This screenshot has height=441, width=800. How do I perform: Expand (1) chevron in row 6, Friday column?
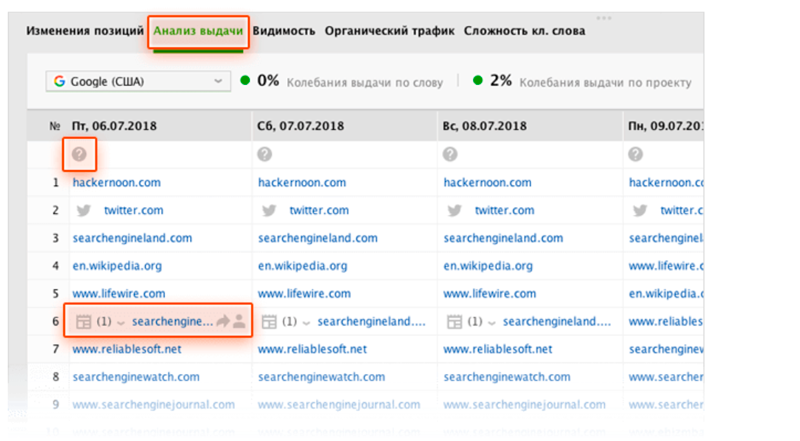click(x=121, y=323)
